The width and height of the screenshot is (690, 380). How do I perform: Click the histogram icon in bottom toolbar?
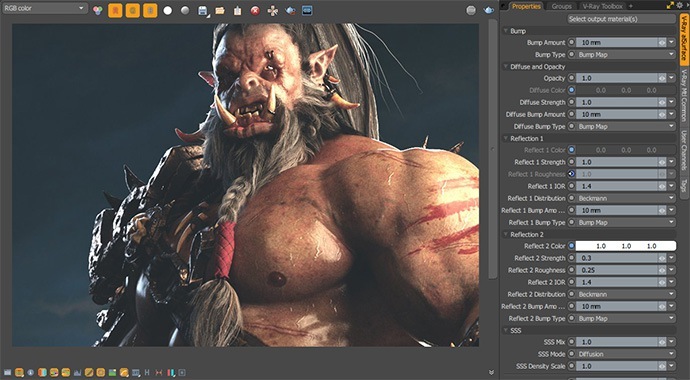(x=77, y=373)
